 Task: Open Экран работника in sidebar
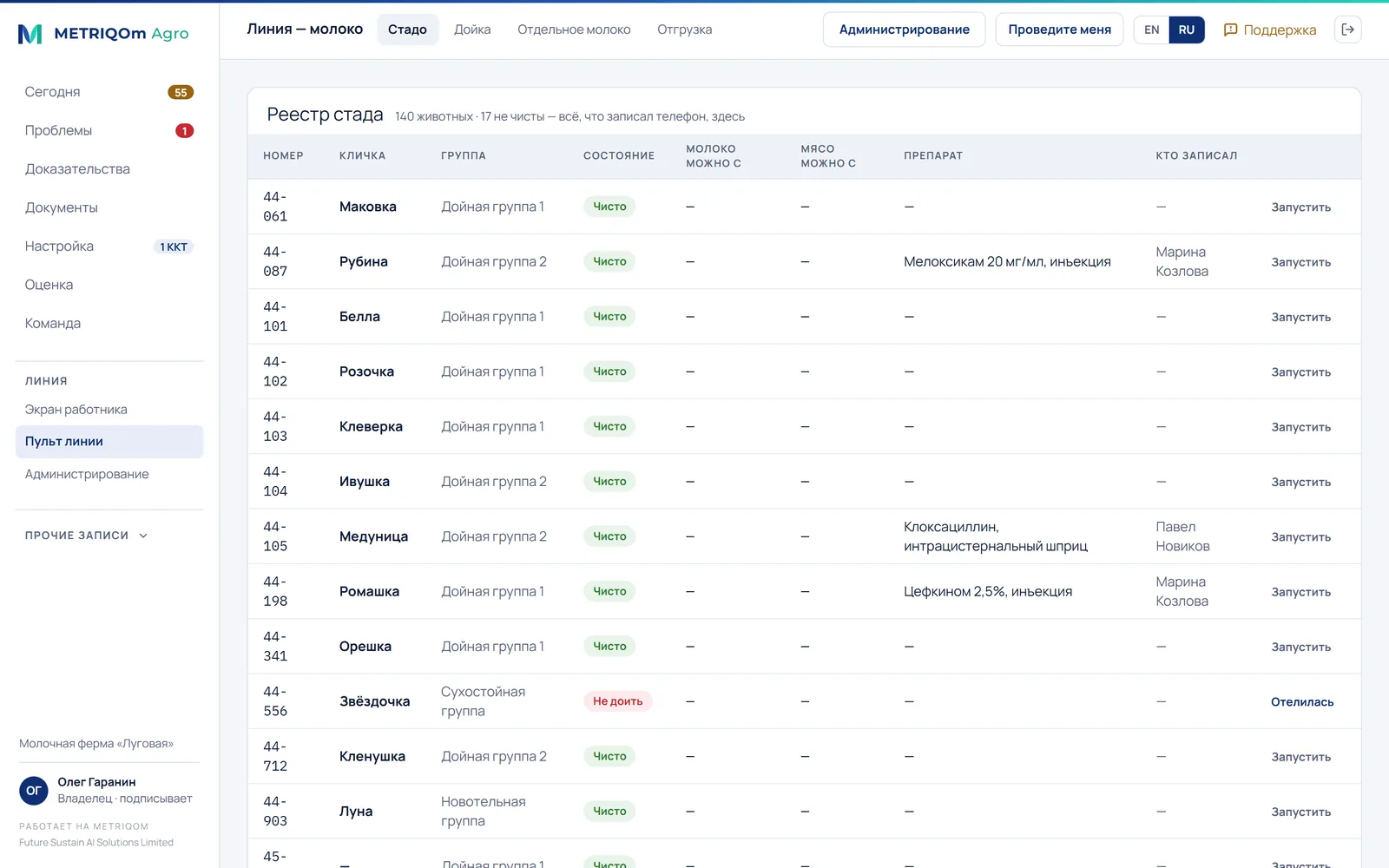click(x=109, y=410)
